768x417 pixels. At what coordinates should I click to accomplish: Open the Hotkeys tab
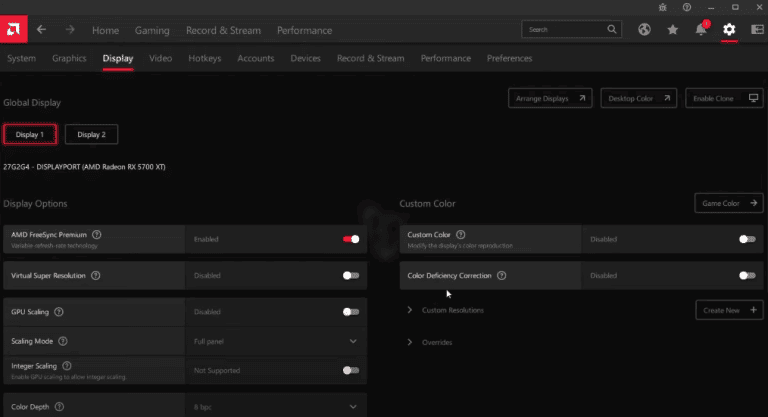pos(204,59)
